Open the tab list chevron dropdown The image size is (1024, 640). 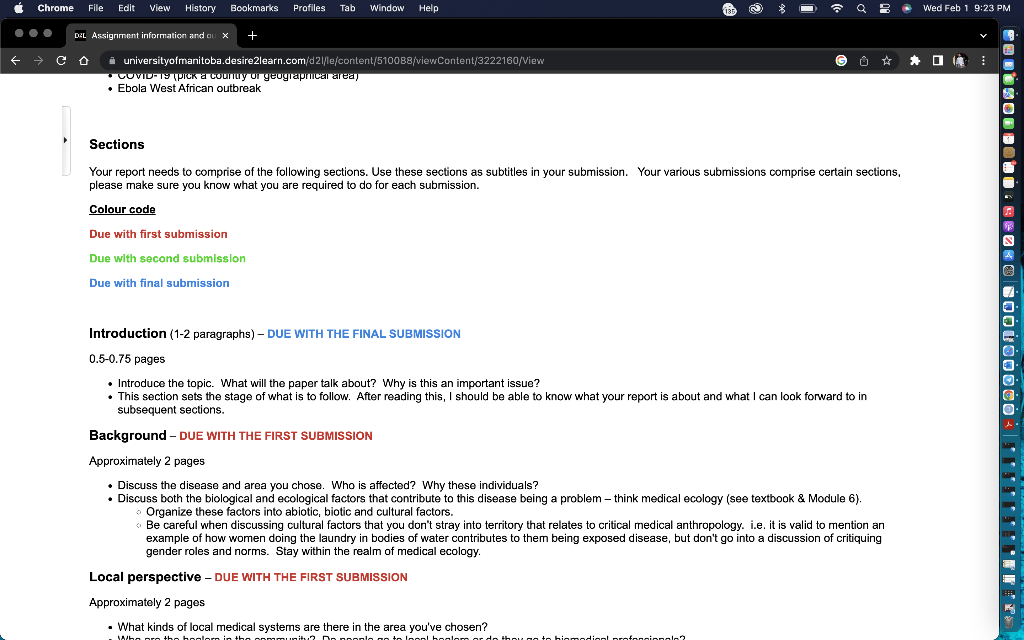coord(983,35)
